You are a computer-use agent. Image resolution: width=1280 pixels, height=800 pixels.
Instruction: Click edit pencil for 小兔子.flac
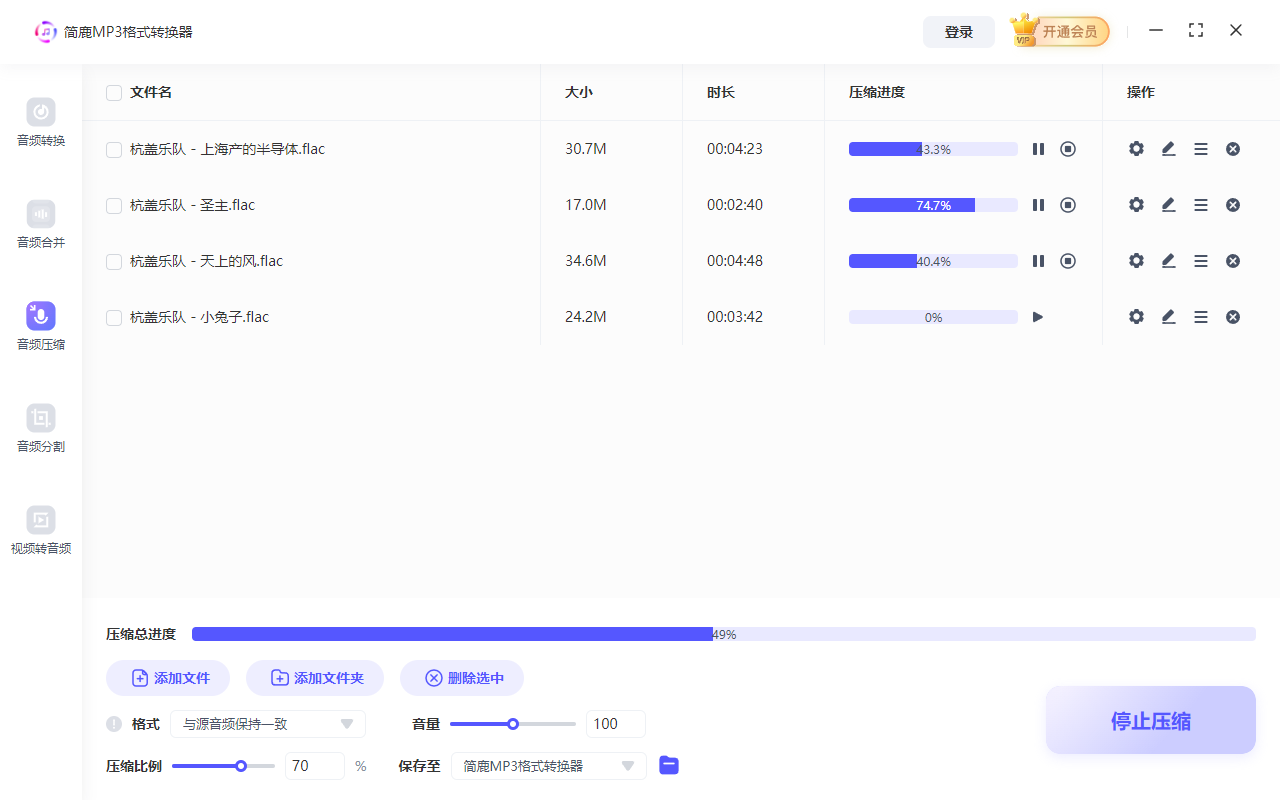point(1168,317)
